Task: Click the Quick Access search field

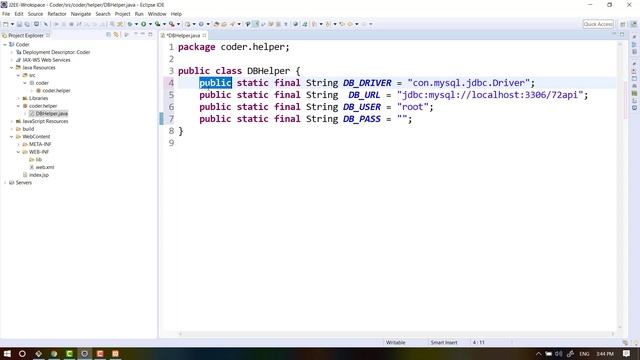Action: (598, 24)
